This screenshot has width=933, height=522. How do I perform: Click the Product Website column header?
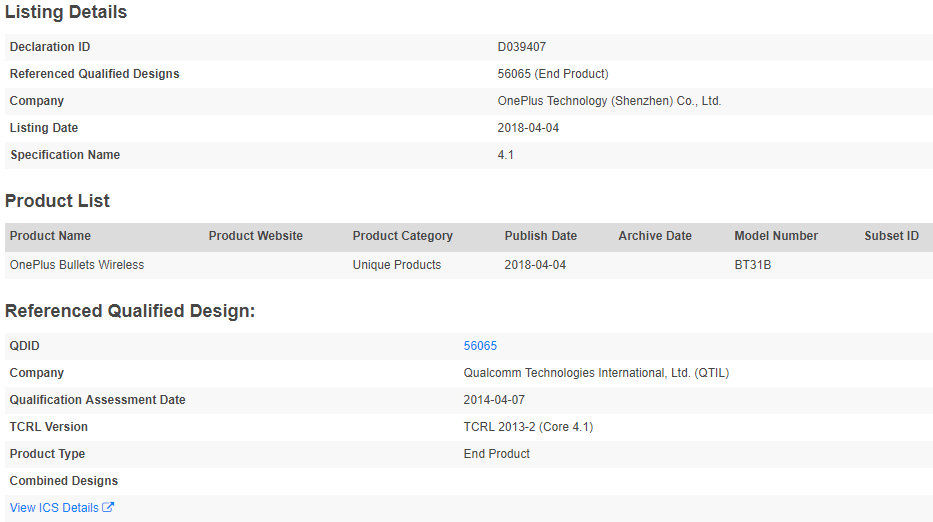(255, 236)
